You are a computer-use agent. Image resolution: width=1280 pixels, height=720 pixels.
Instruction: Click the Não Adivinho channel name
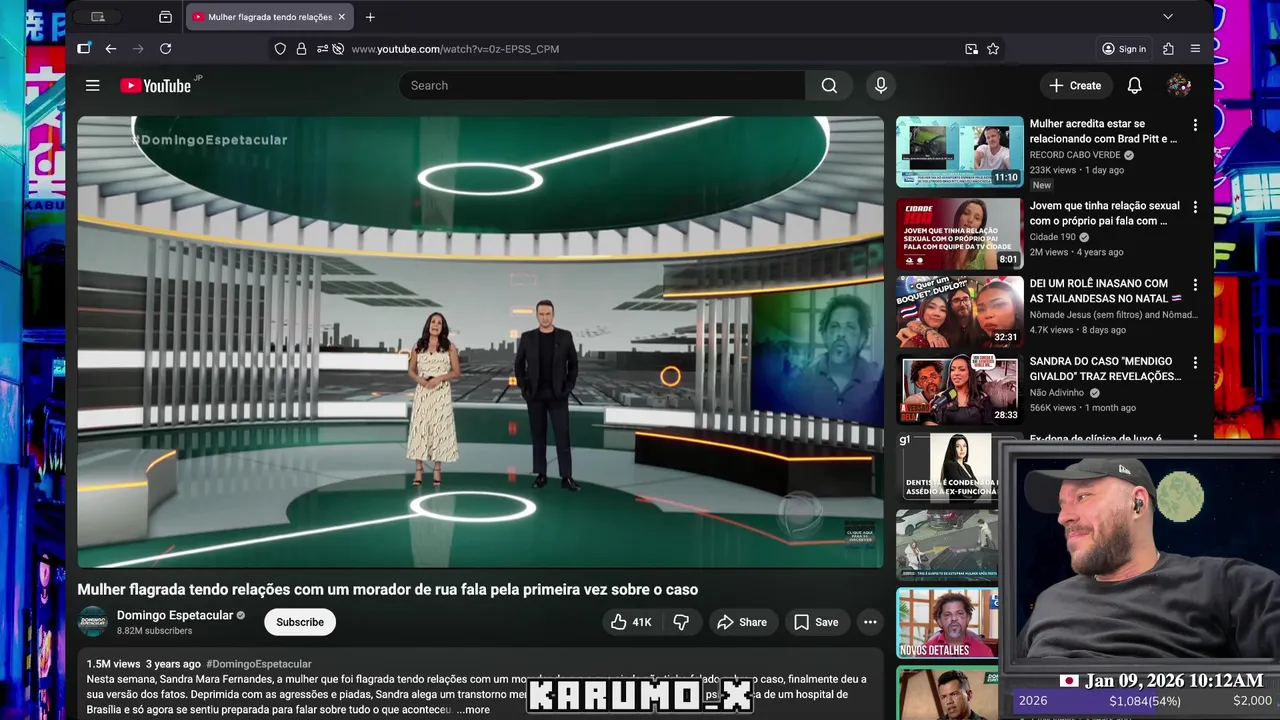click(1057, 393)
